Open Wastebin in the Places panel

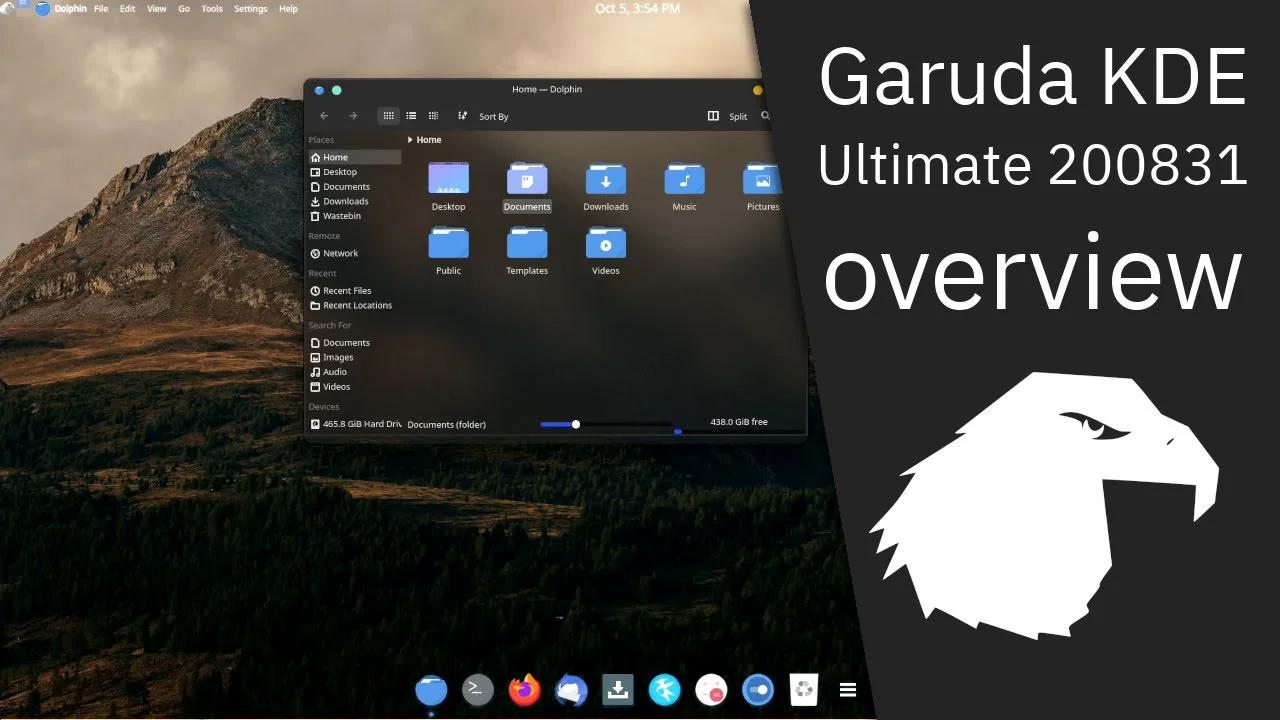pos(354,216)
